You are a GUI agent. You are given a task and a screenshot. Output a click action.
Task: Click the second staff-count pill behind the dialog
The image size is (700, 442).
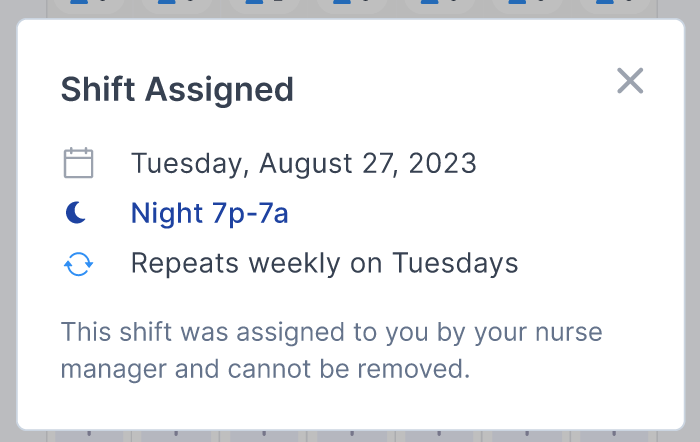click(176, 5)
